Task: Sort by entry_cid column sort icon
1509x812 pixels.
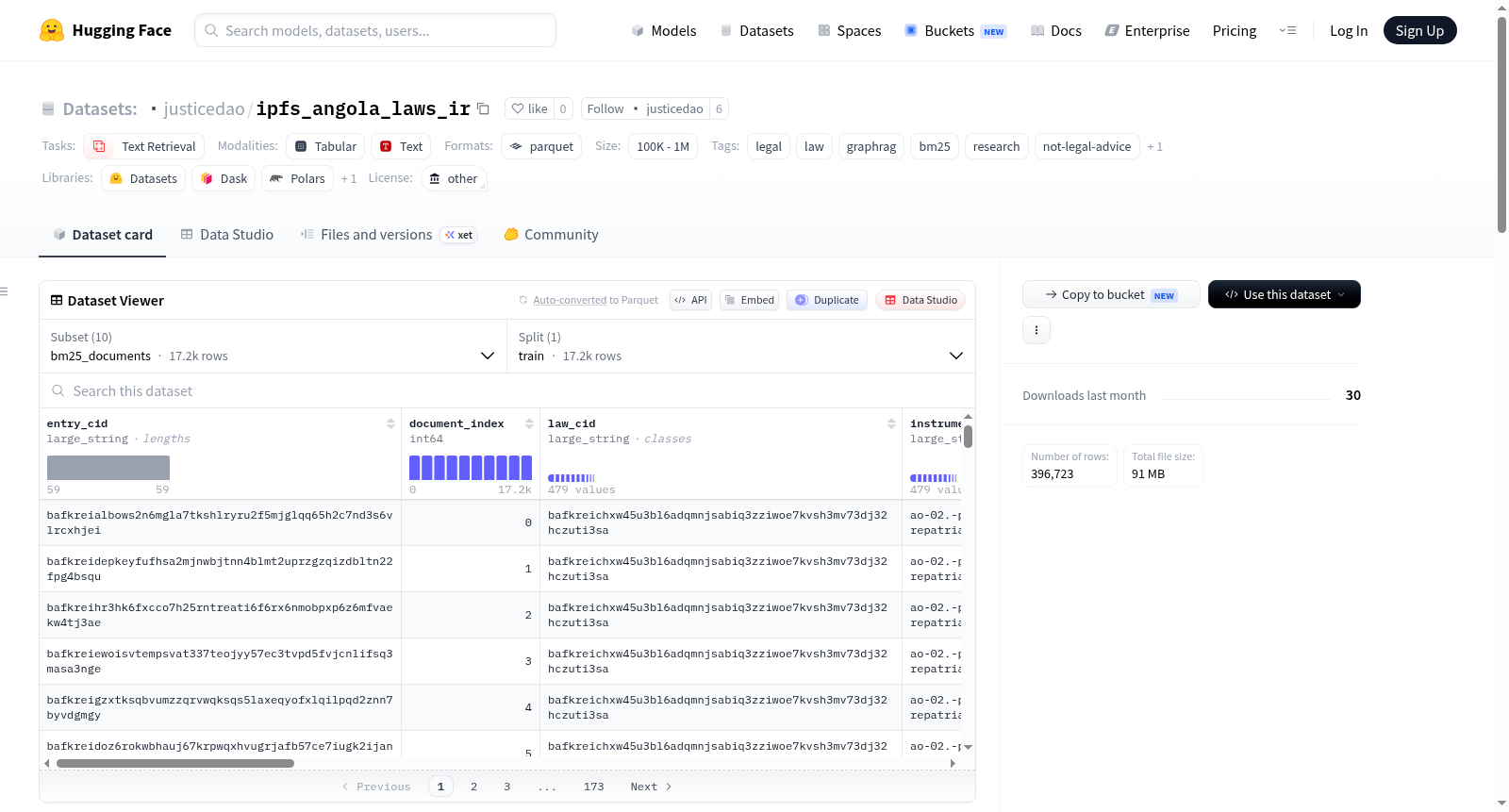Action: pos(390,423)
